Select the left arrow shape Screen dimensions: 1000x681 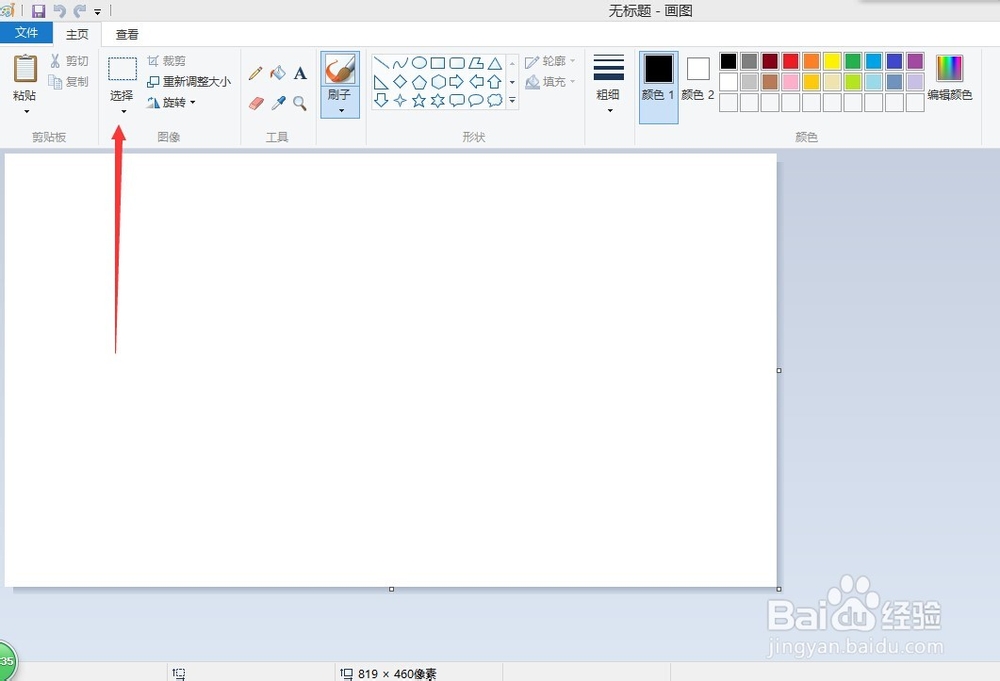(x=476, y=82)
